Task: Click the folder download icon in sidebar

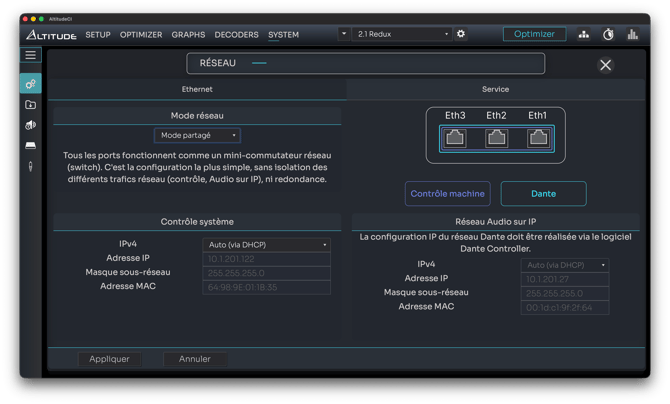Action: (31, 105)
